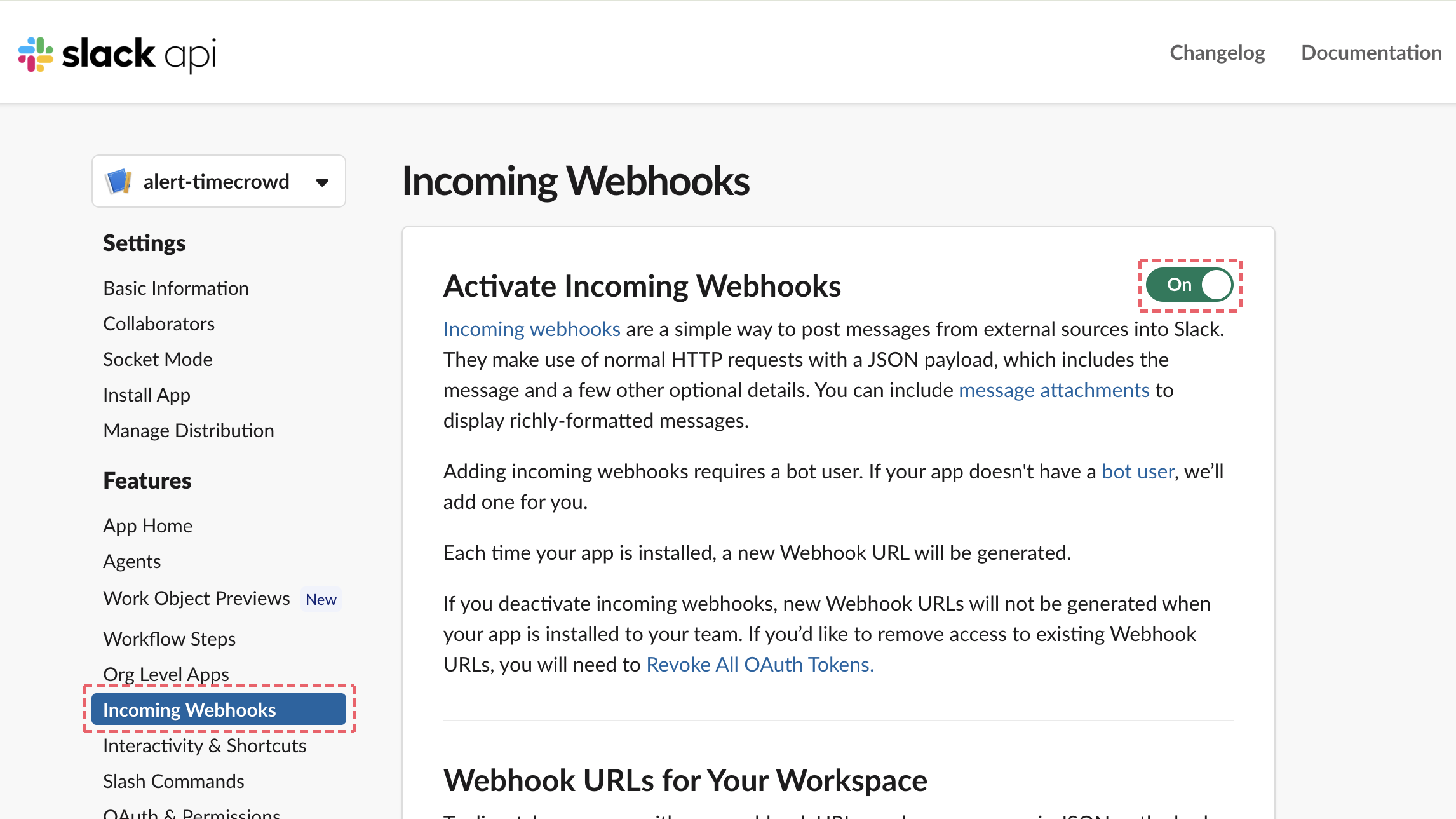The image size is (1456, 819).
Task: Click Revoke All OAuth Tokens link
Action: (760, 665)
